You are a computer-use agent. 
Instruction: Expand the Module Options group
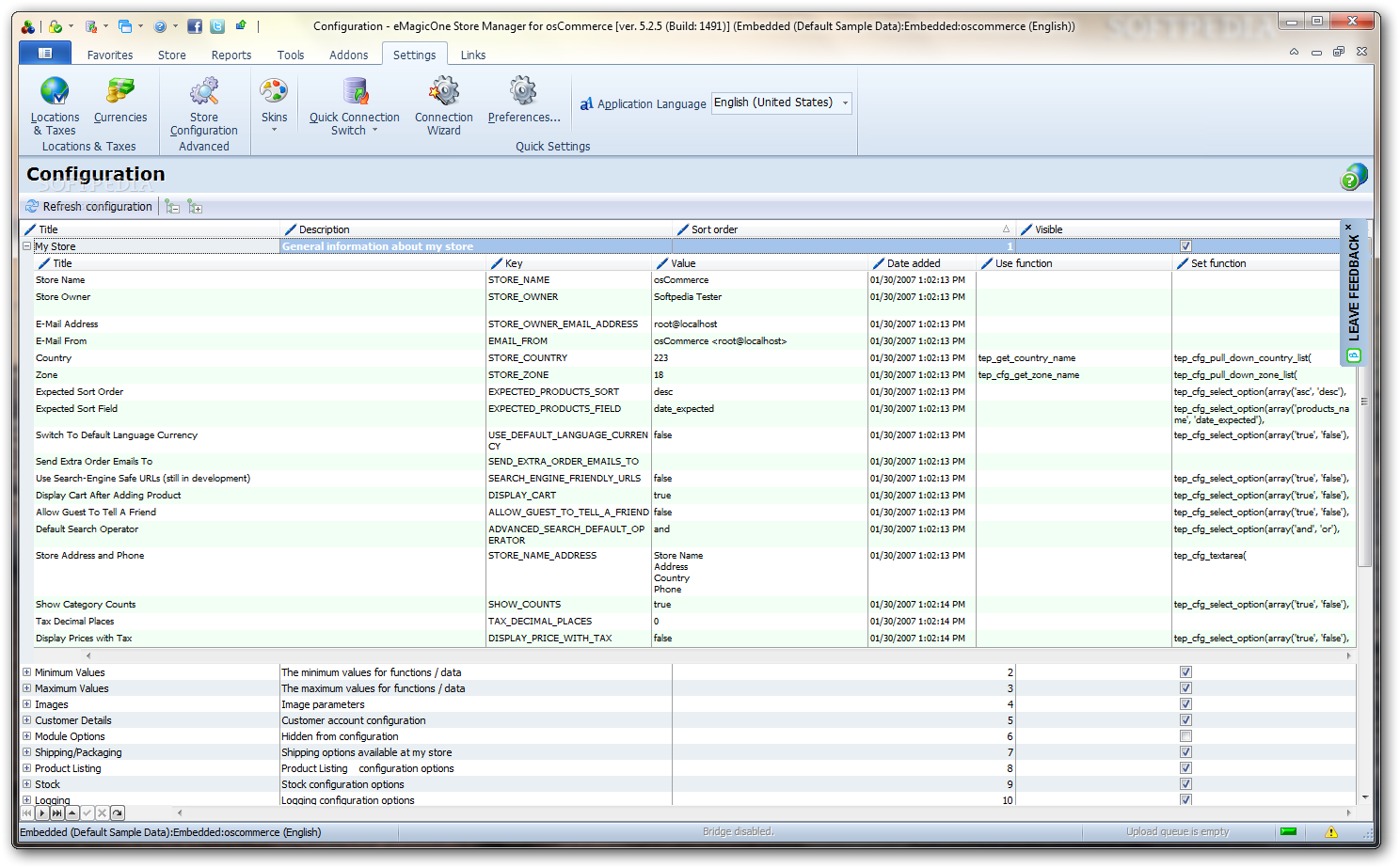pyautogui.click(x=27, y=736)
